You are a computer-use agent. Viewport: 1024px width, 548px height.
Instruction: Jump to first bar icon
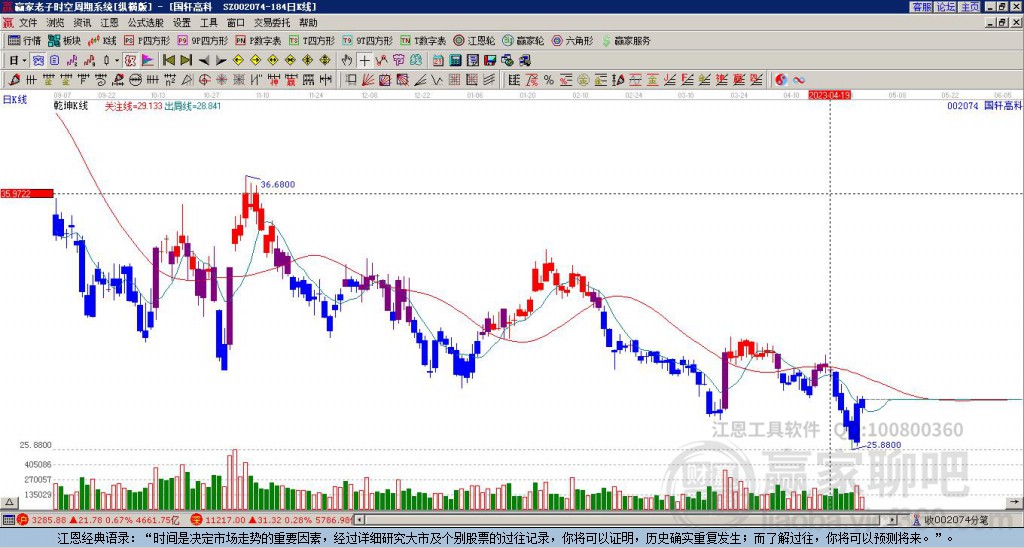pos(168,61)
